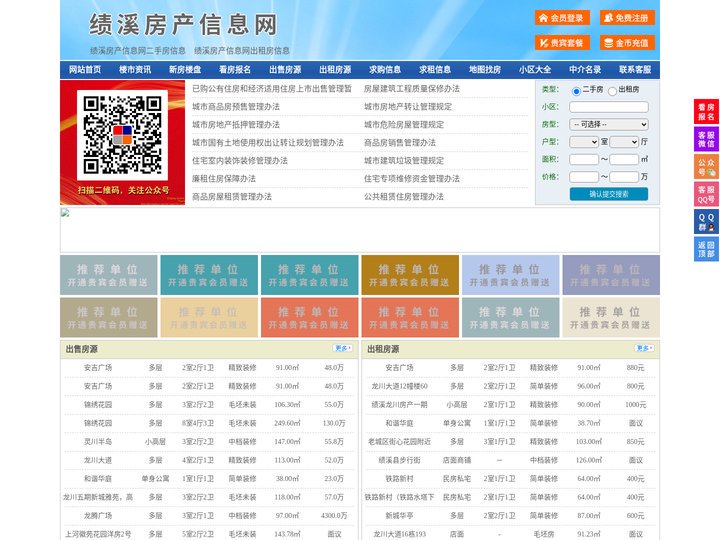720x540 pixels.
Task: Open the 中介名录 menu item
Action: coord(585,70)
